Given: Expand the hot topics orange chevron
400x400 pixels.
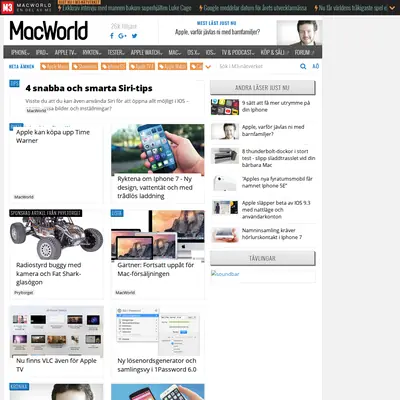Looking at the screenshot, I should (x=208, y=67).
